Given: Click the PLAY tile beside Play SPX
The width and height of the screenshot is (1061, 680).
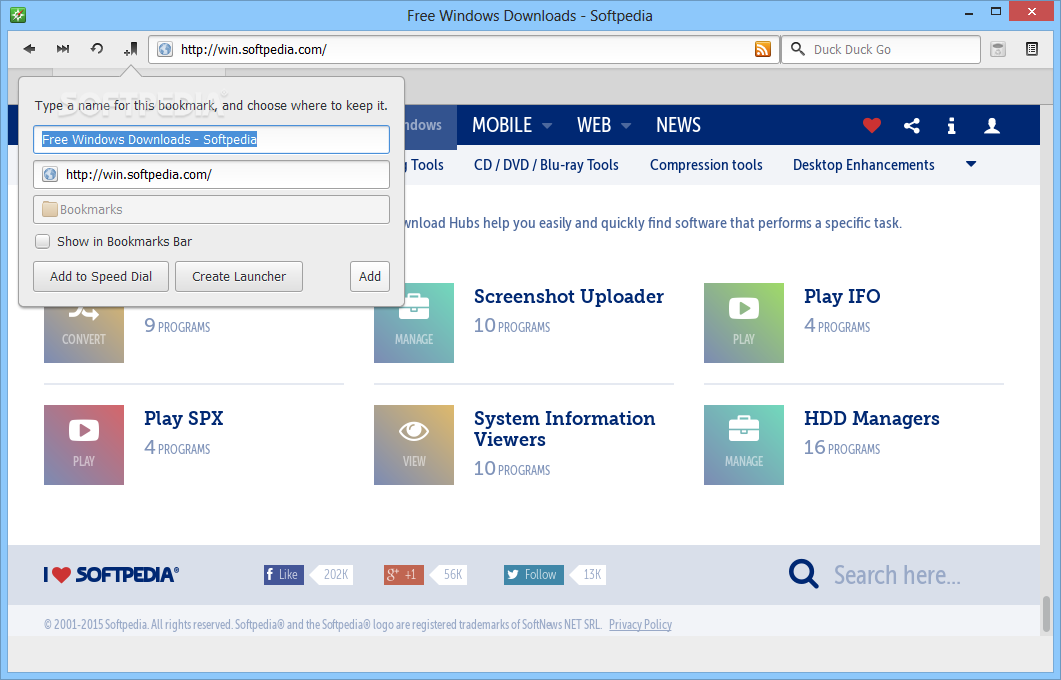Looking at the screenshot, I should tap(84, 445).
